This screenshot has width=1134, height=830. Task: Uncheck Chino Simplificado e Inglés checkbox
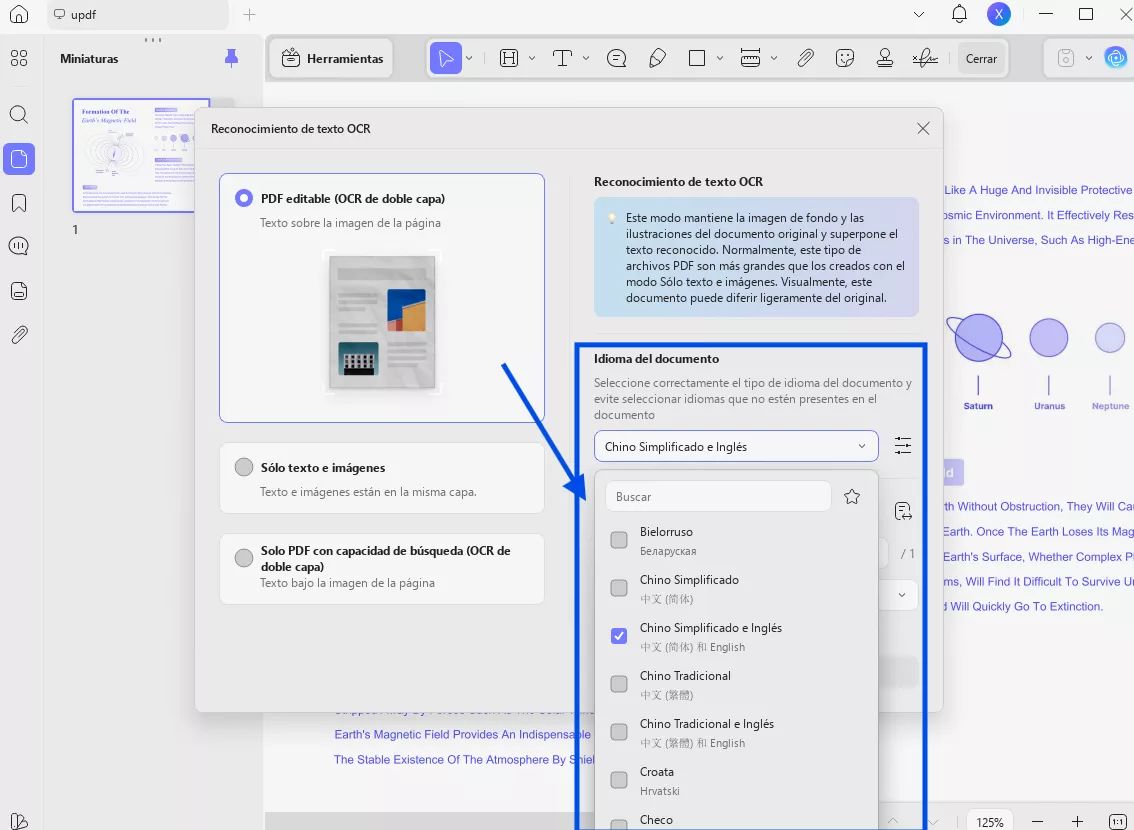tap(619, 636)
